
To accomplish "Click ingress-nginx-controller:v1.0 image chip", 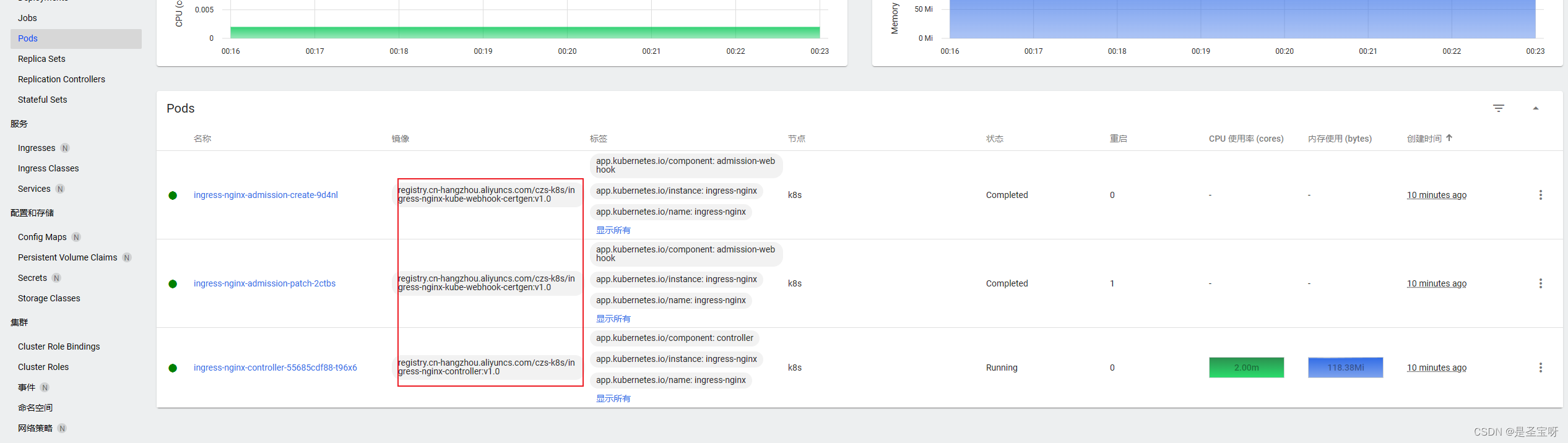I will (x=487, y=367).
